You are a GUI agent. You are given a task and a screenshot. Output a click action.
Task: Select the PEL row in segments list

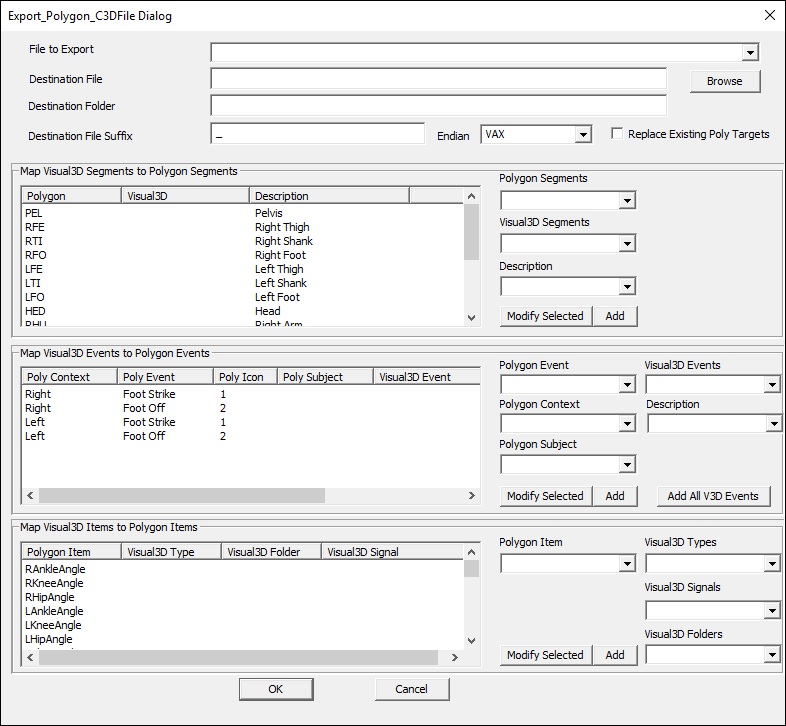pyautogui.click(x=243, y=213)
